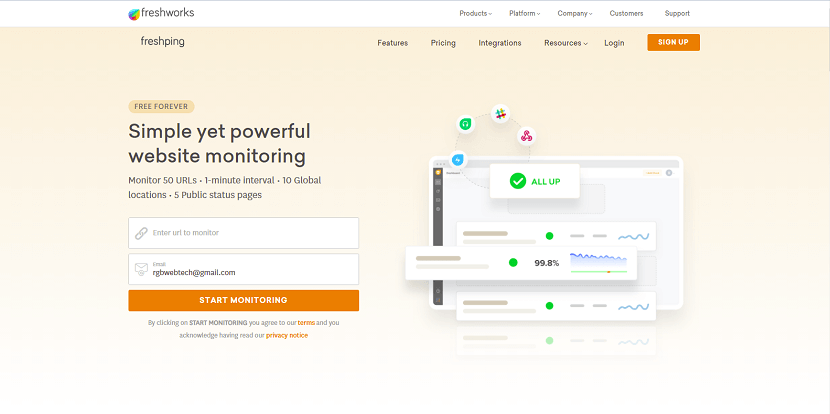The height and width of the screenshot is (414, 830).
Task: Click the blue response-time chart beside 99.8%
Action: pyautogui.click(x=599, y=263)
